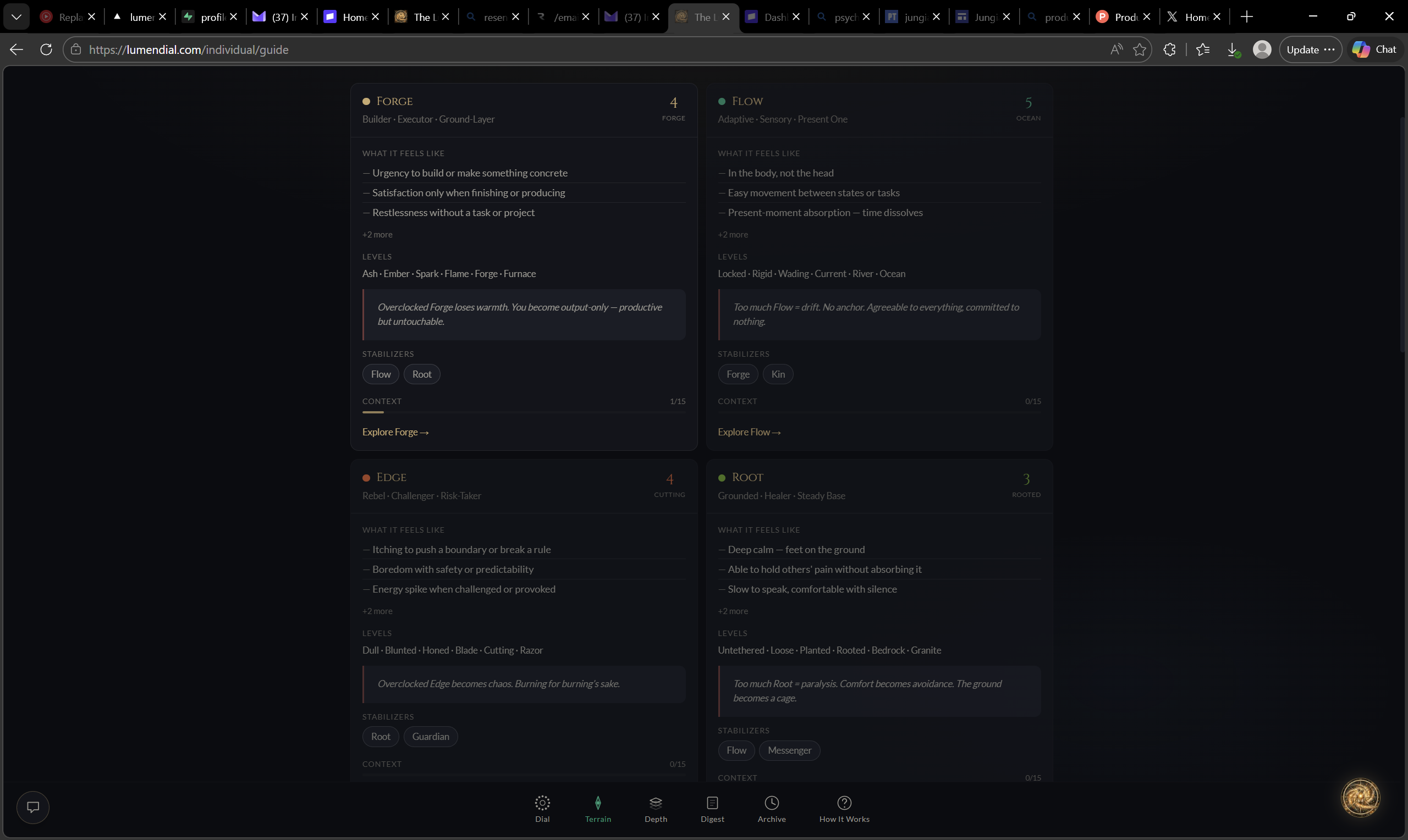The image size is (1408, 840).
Task: Open the Archive clock icon
Action: [771, 803]
